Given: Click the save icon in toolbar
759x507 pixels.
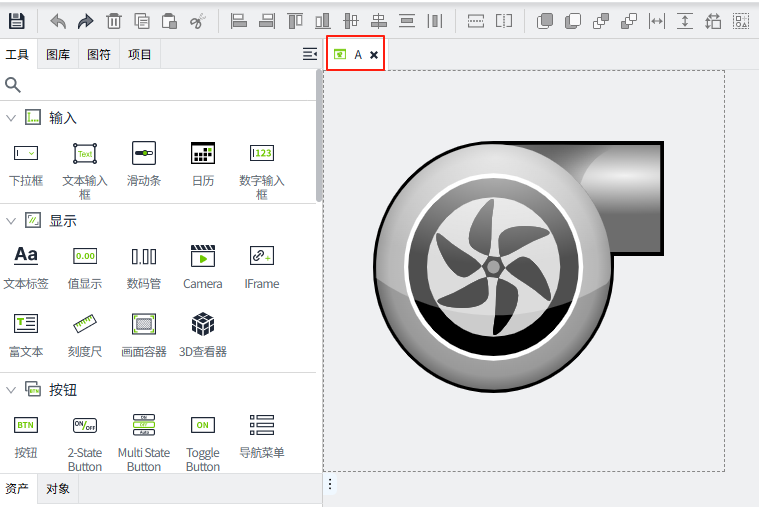Looking at the screenshot, I should point(17,20).
